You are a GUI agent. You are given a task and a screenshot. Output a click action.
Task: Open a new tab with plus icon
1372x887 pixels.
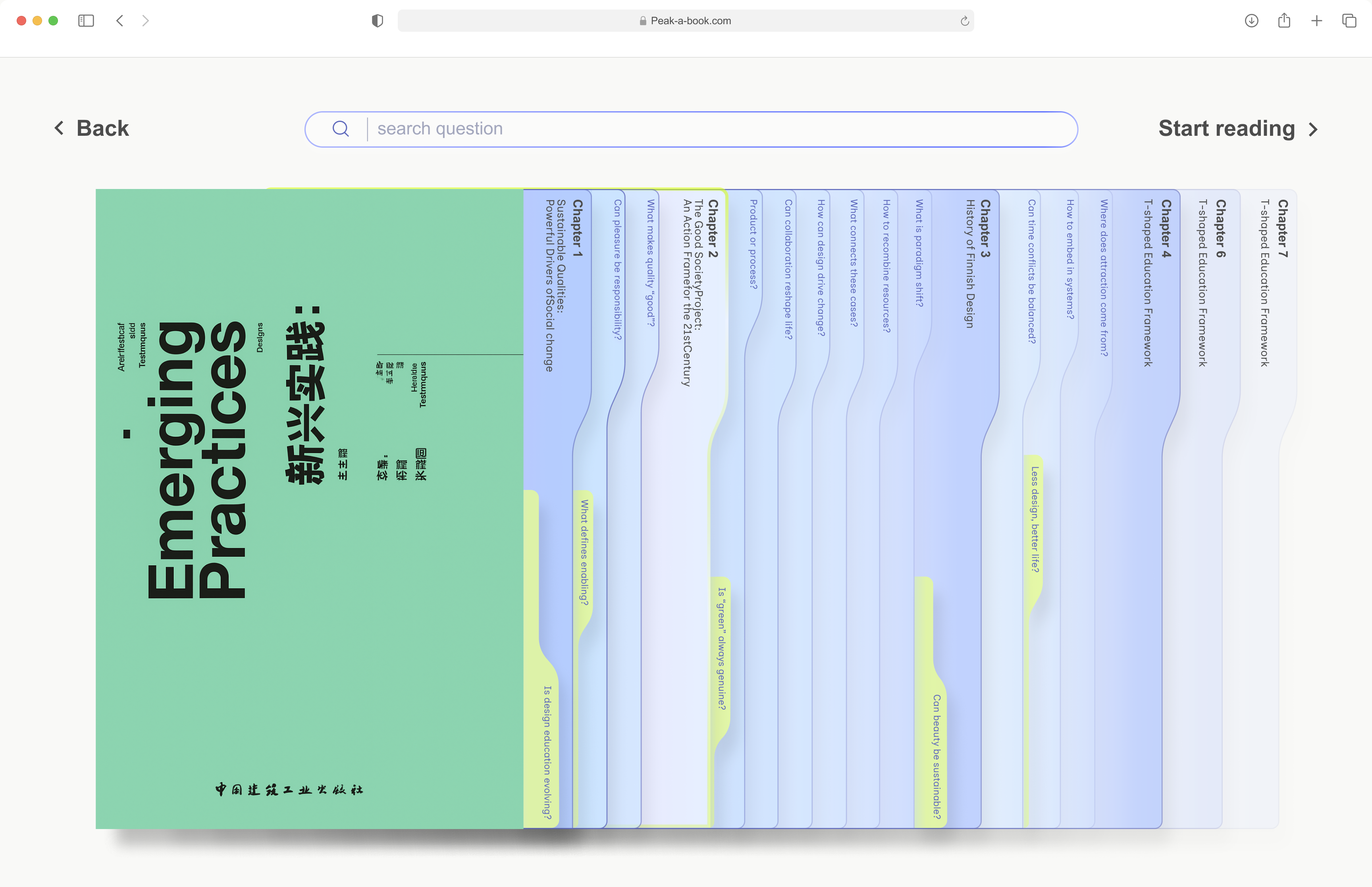point(1317,21)
